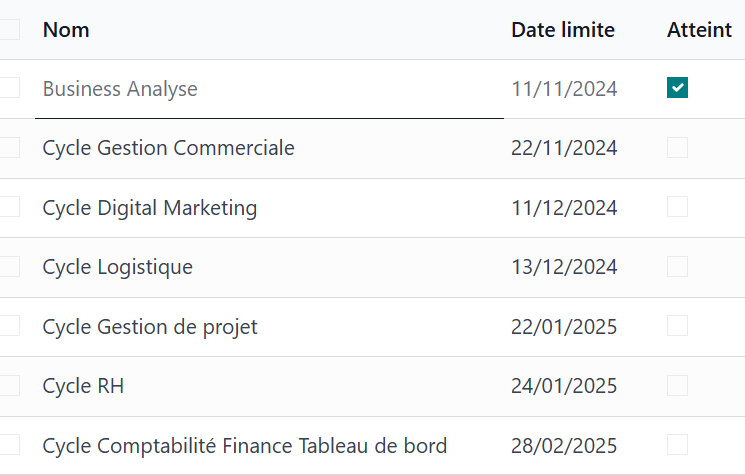Sort by Date limite column header

click(x=563, y=30)
